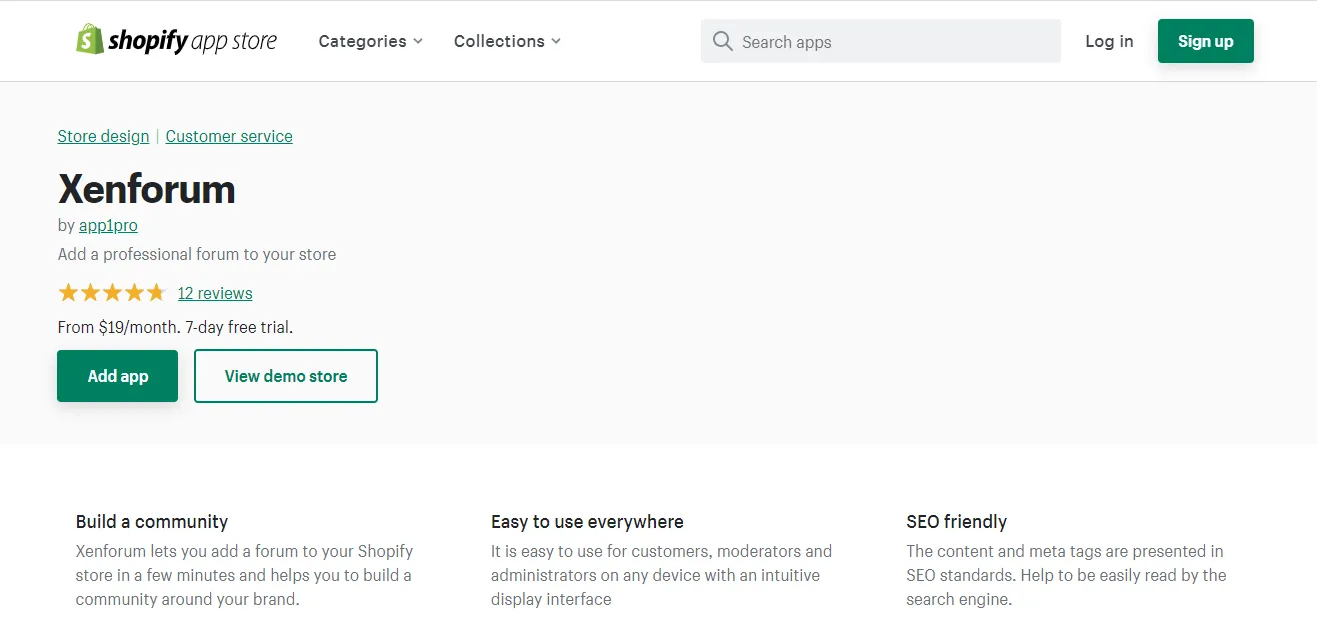The width and height of the screenshot is (1317, 618).
Task: Click the 'shopify app store' wordmark
Action: tap(192, 41)
